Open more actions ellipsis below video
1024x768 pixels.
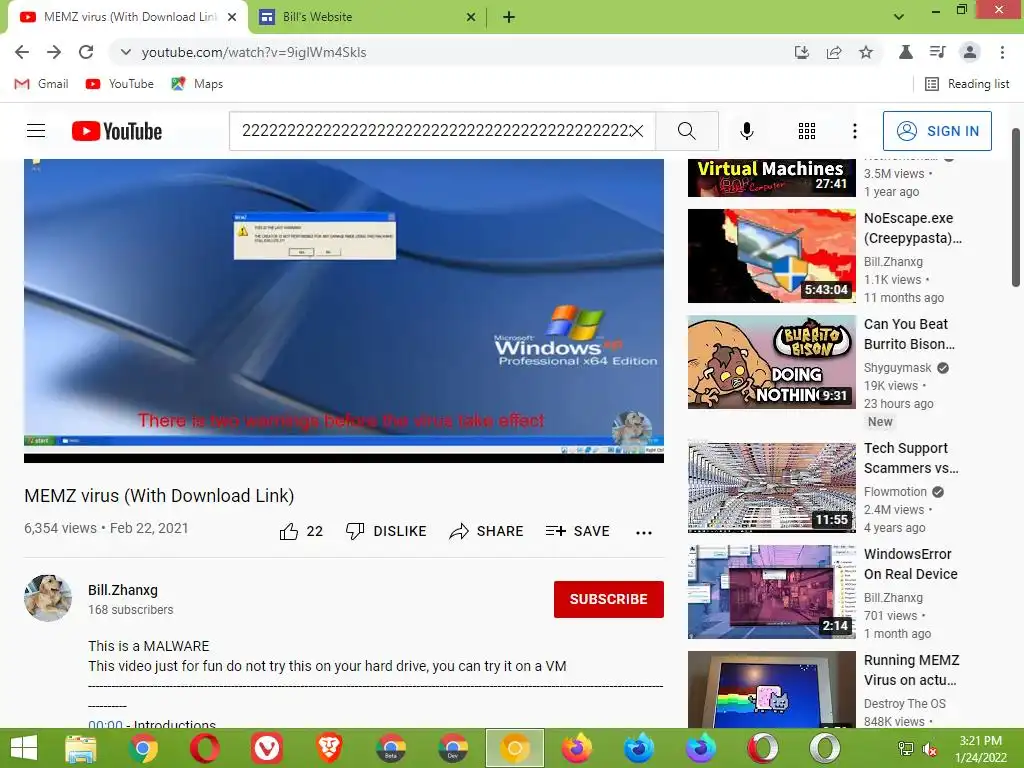[644, 533]
